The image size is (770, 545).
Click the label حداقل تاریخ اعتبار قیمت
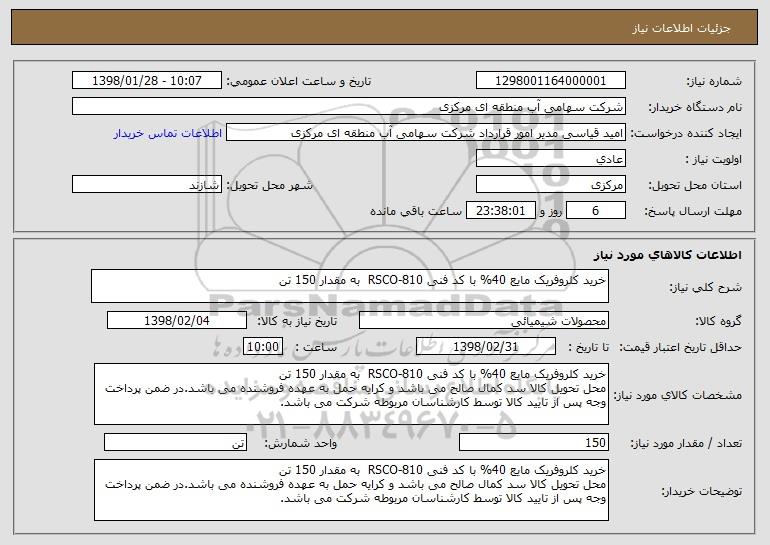[x=680, y=348]
